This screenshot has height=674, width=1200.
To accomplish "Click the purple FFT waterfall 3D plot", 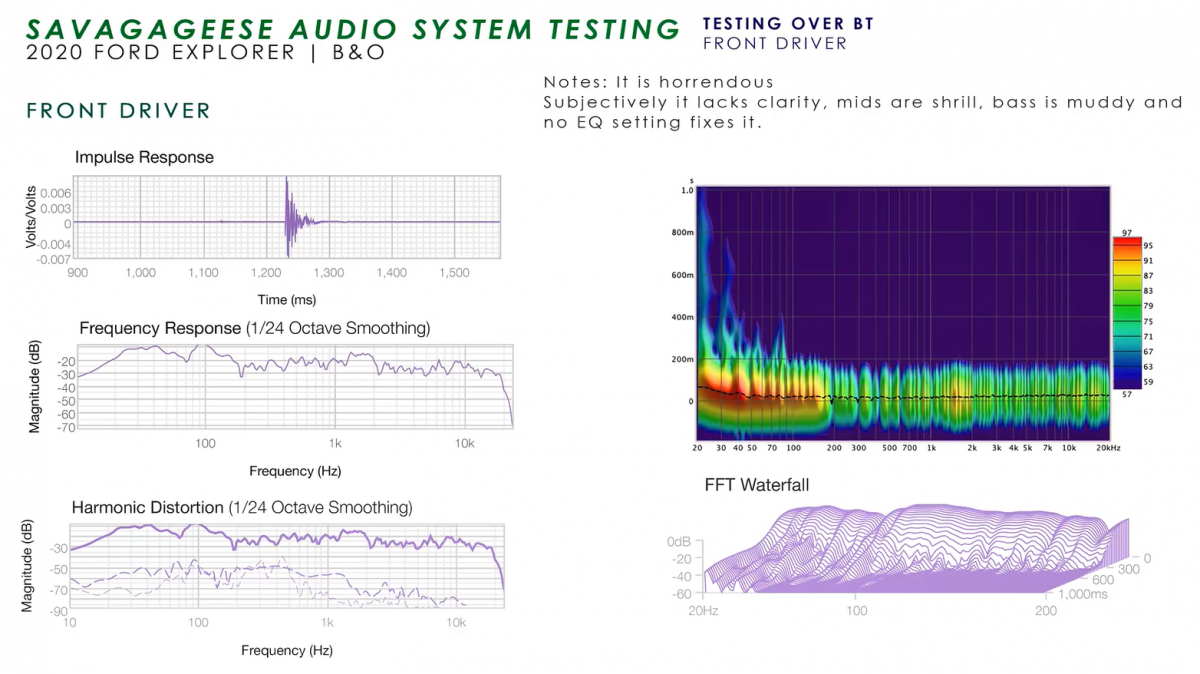I will pos(900,550).
